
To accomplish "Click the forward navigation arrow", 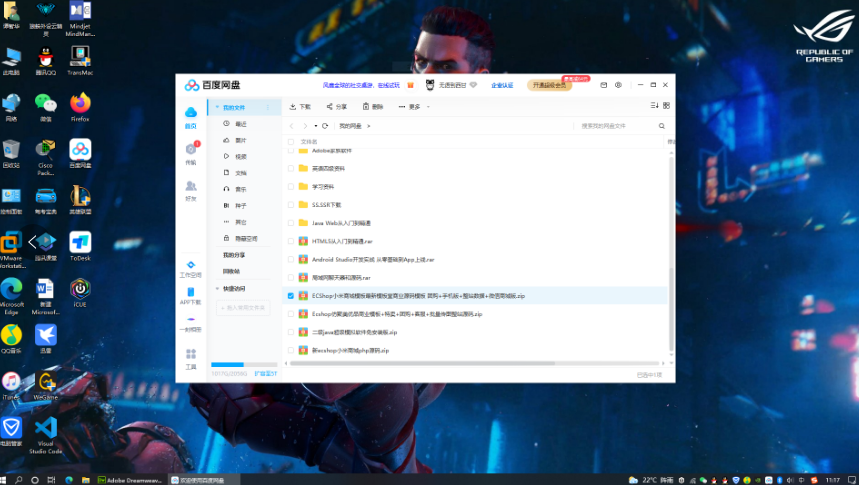I will pos(305,126).
